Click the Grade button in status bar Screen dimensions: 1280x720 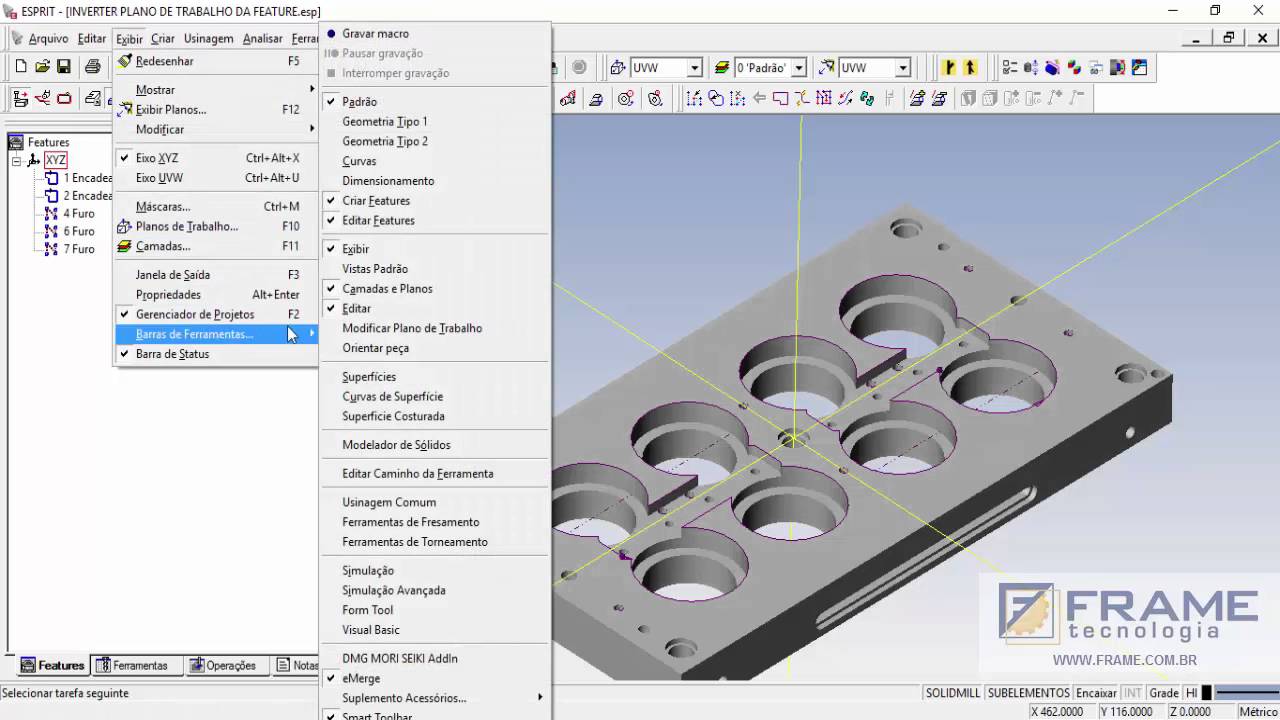coord(1164,693)
